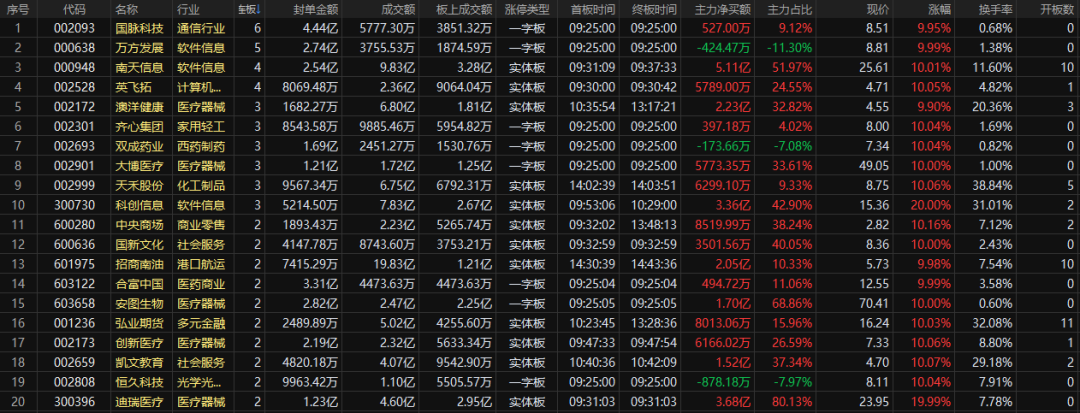The image size is (1080, 413).
Task: Select stock name 英飞拓
Action: tap(134, 87)
